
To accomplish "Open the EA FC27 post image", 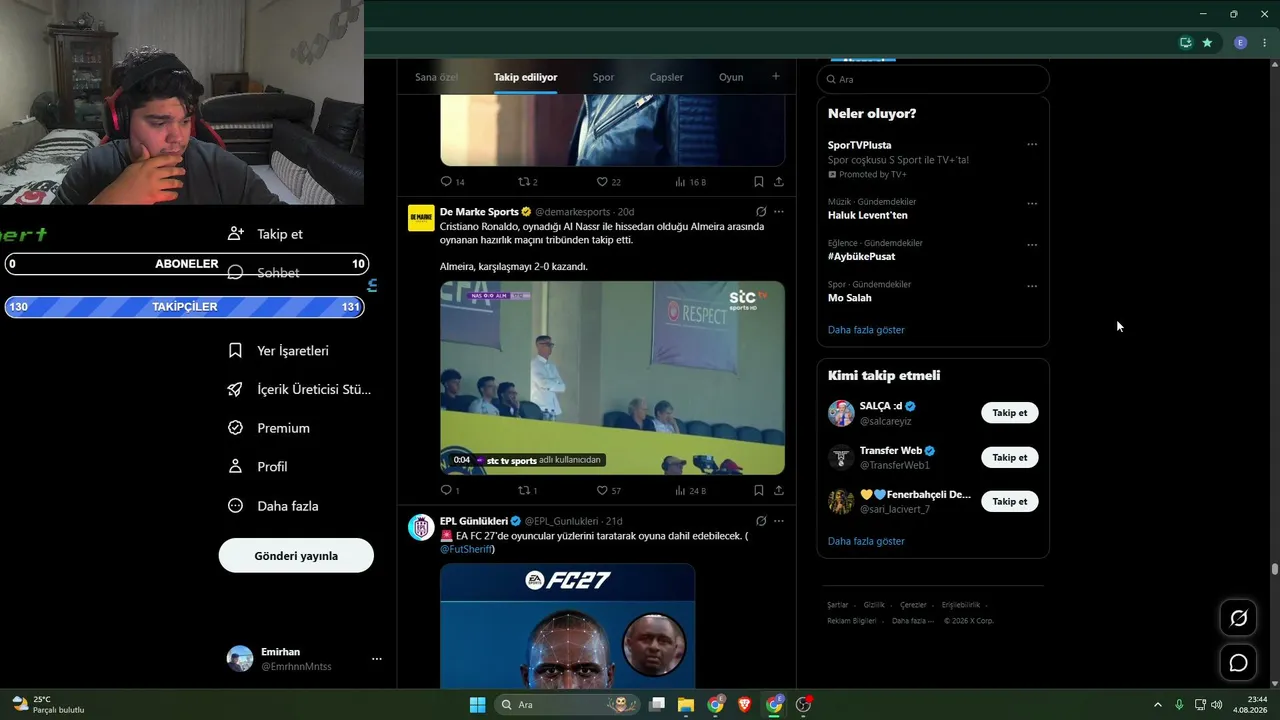I will [567, 625].
